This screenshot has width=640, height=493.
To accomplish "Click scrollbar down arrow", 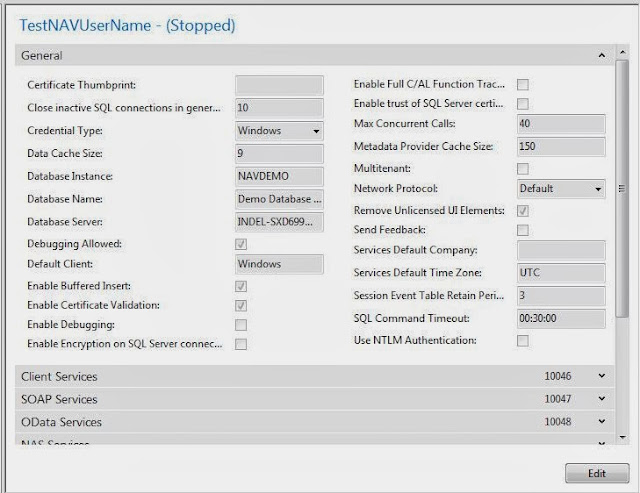I will click(622, 437).
